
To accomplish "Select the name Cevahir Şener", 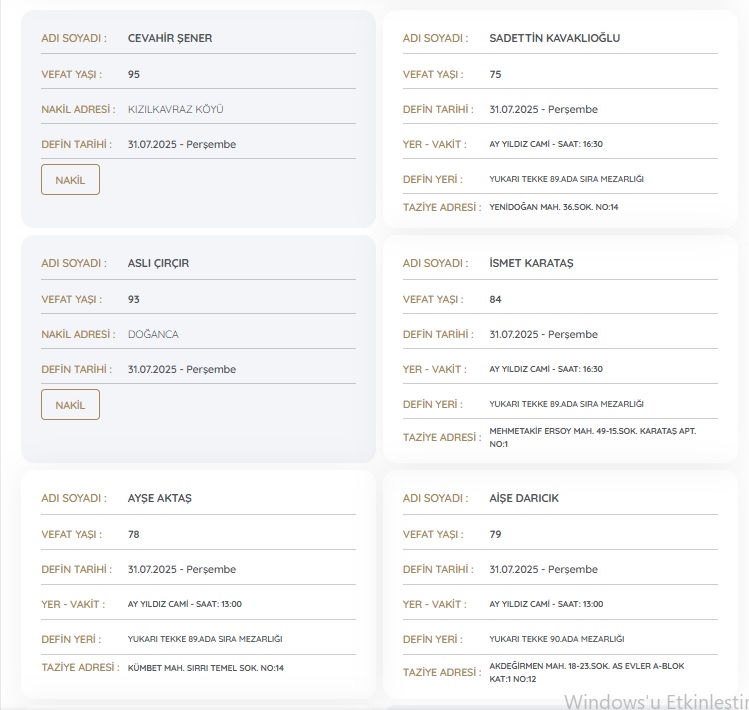I will [170, 38].
